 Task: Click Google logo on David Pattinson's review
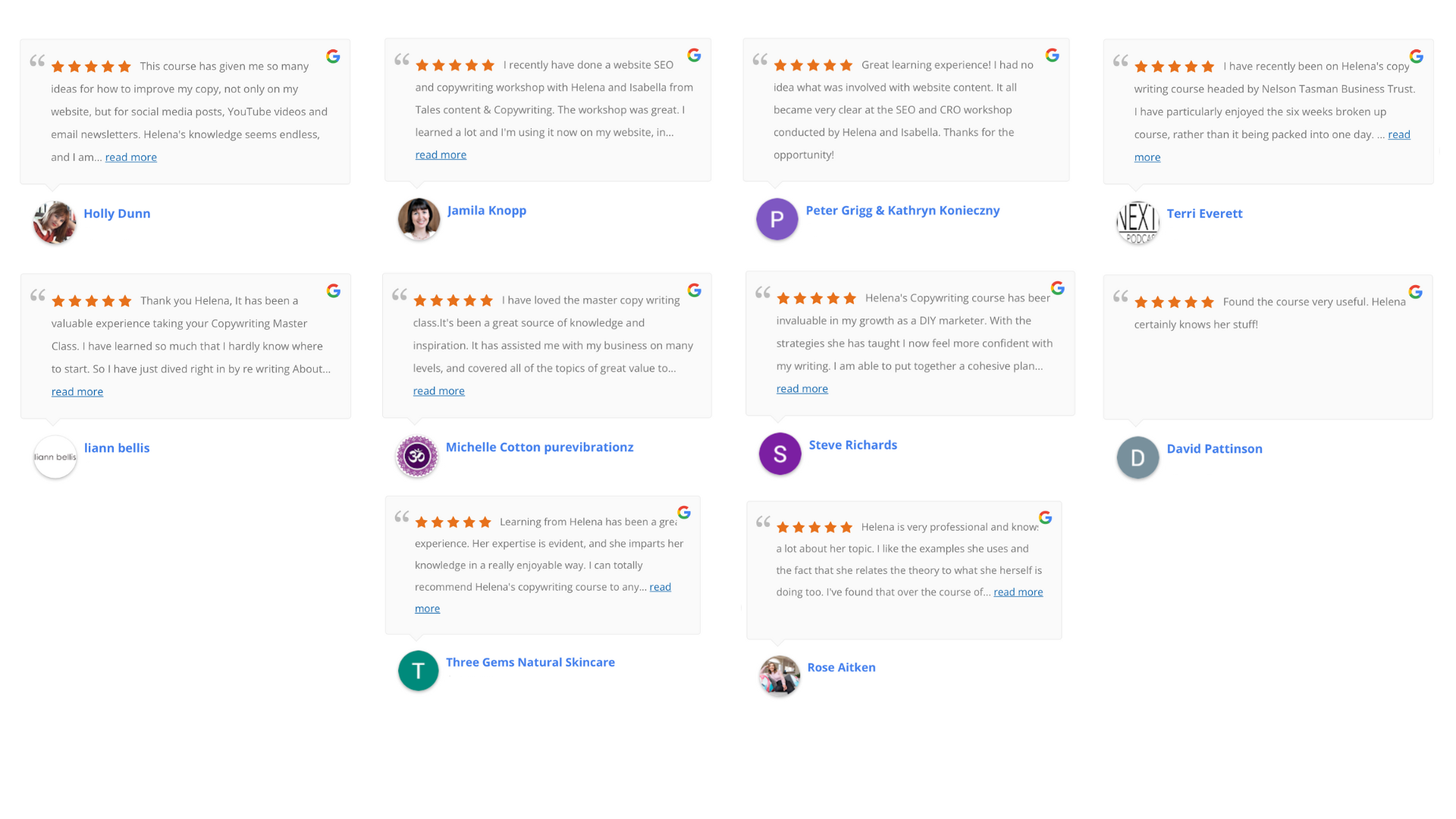[x=1415, y=292]
